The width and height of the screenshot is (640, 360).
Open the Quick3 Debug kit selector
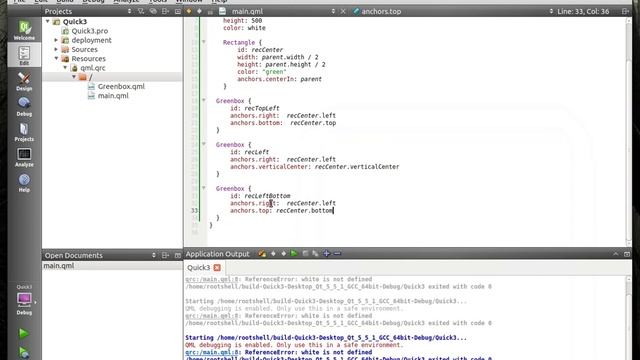pyautogui.click(x=24, y=300)
